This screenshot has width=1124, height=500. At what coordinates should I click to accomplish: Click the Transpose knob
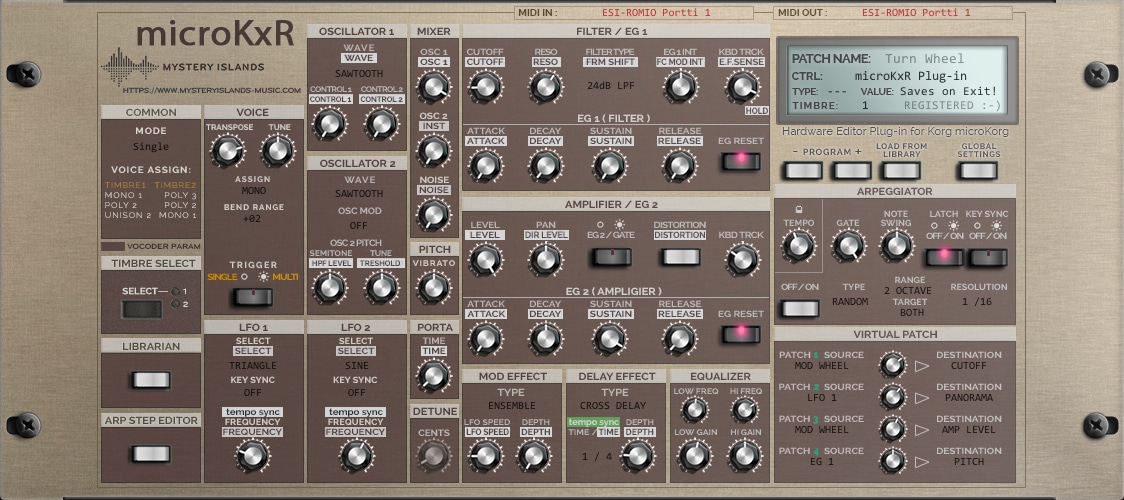(x=227, y=150)
